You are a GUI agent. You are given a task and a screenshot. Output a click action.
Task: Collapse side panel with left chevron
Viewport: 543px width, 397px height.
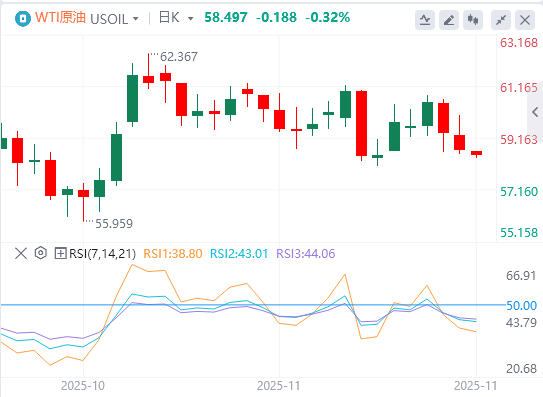pyautogui.click(x=535, y=112)
